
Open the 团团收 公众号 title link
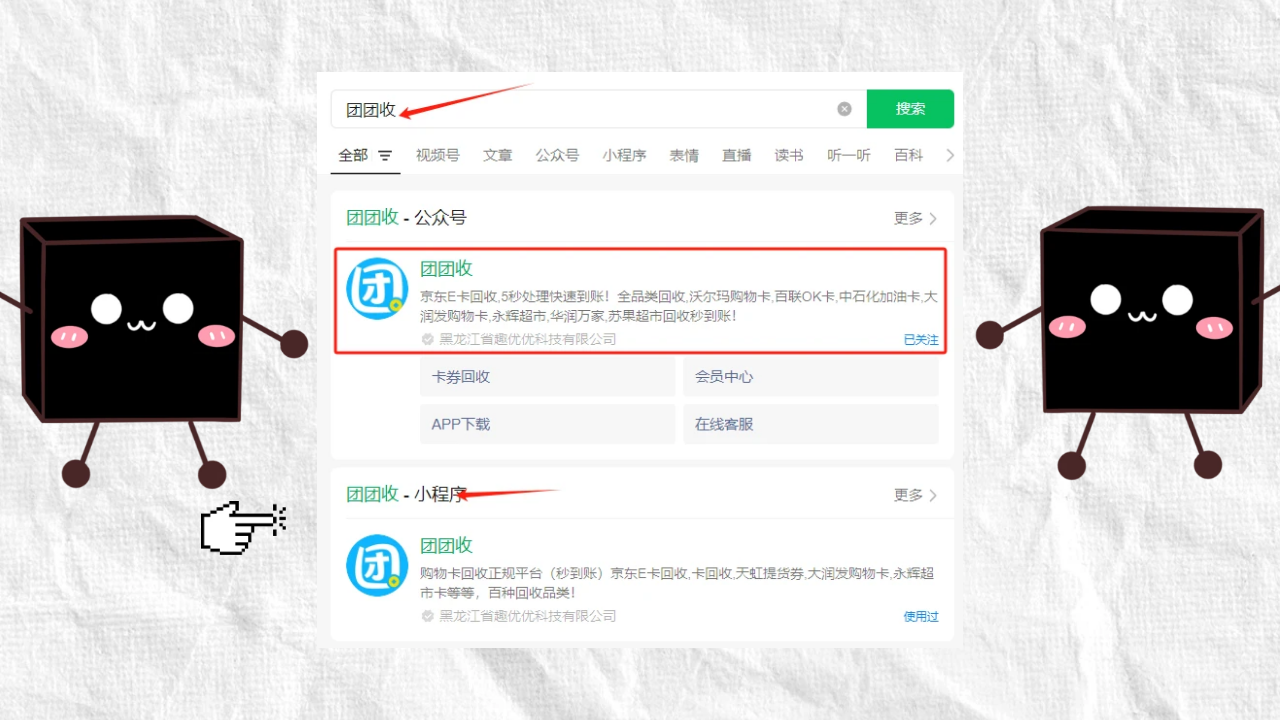point(446,268)
